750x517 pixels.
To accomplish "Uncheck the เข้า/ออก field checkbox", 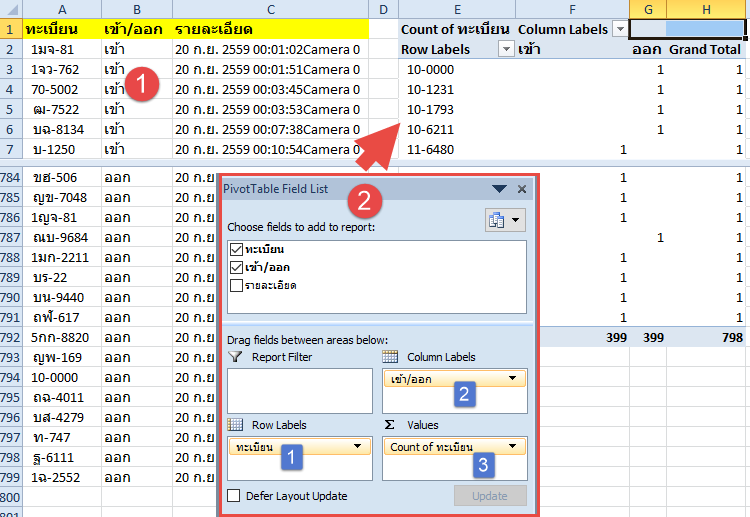I will coord(236,267).
